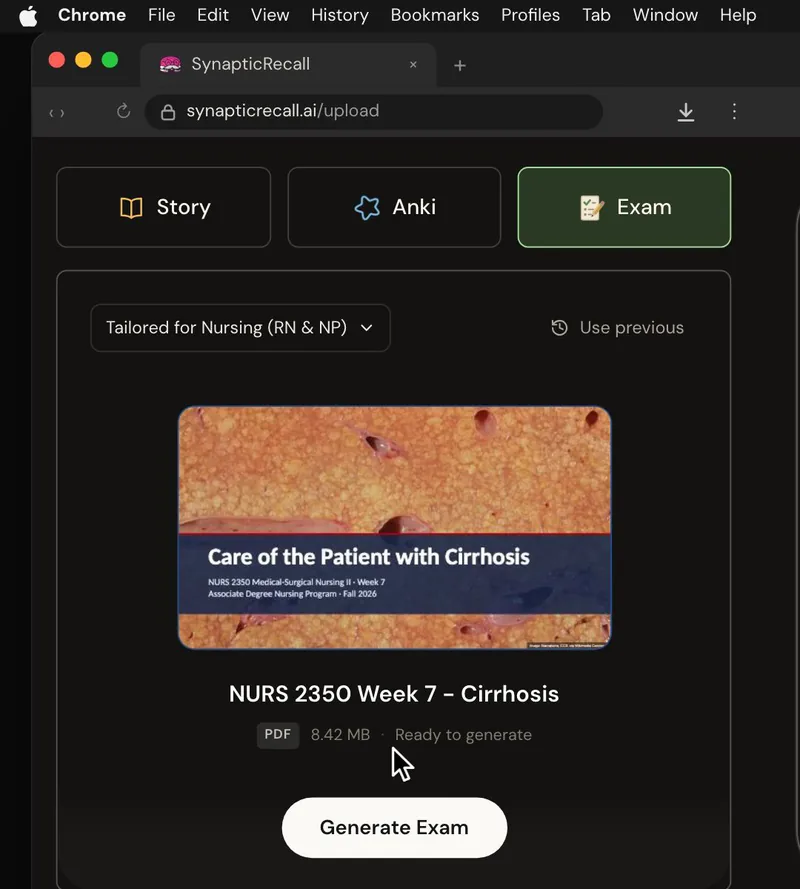The image size is (800, 889).
Task: Click the back navigation arrow
Action: tap(51, 113)
